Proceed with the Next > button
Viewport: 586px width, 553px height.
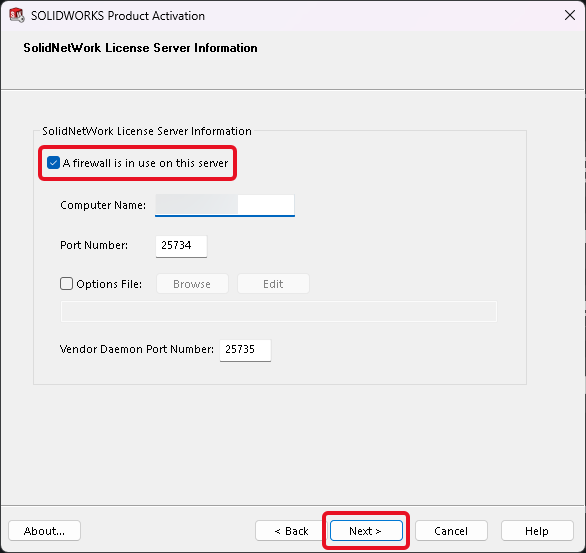[366, 531]
